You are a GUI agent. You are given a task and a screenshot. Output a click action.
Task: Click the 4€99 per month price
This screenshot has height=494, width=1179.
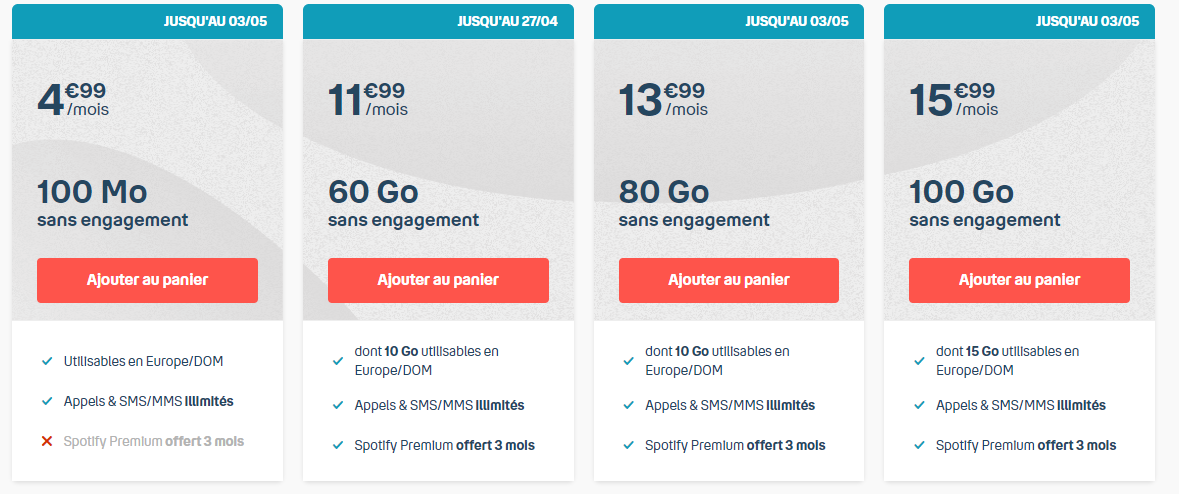[x=73, y=99]
